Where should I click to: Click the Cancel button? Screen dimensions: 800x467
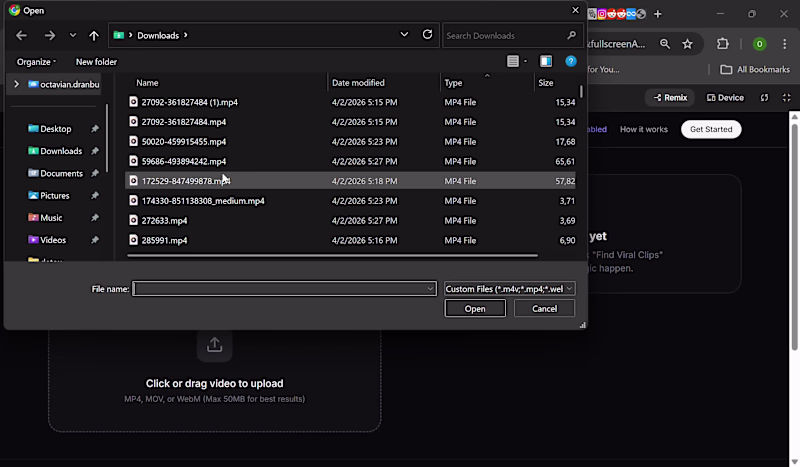[x=544, y=308]
